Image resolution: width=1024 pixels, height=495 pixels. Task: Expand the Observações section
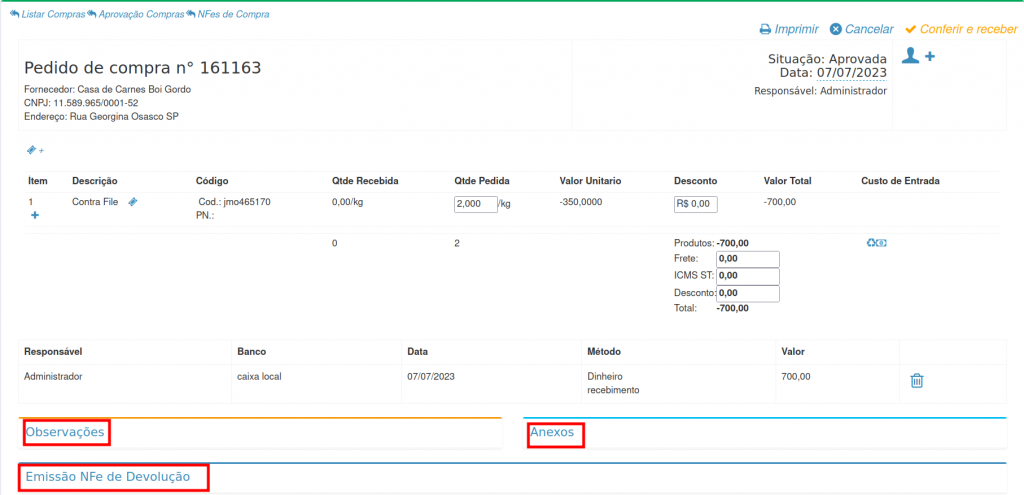pos(65,432)
